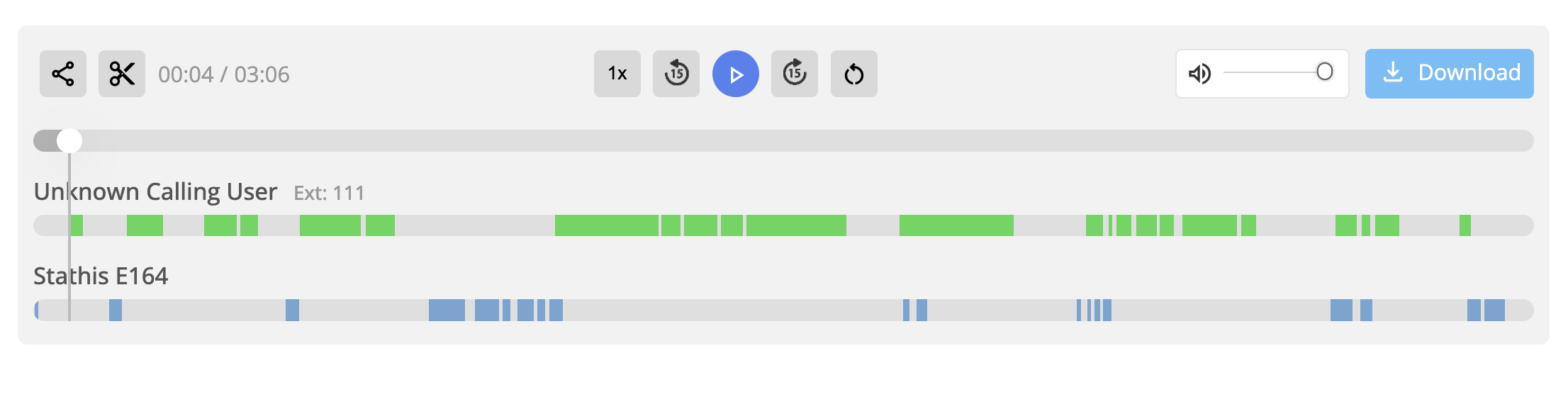1568x397 pixels.
Task: Open the scissors clip tool
Action: pyautogui.click(x=122, y=74)
